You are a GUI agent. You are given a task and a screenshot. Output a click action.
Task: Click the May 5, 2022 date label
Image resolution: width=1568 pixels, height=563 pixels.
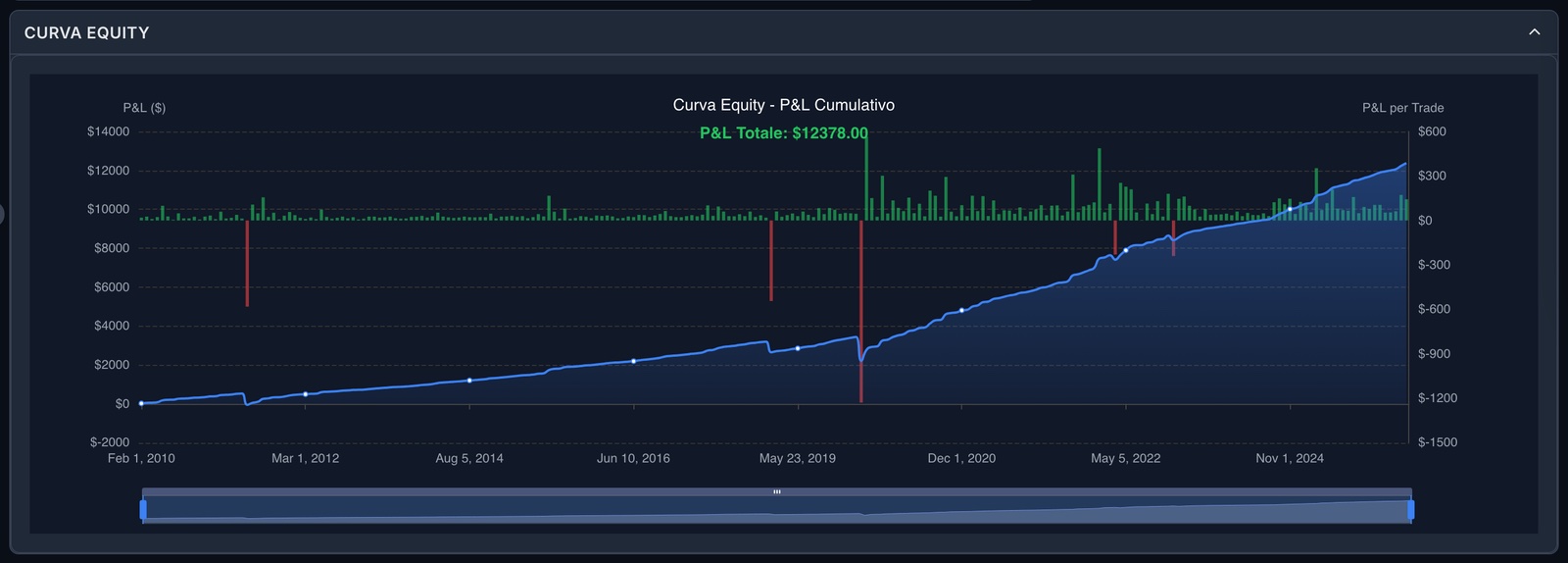[1126, 458]
